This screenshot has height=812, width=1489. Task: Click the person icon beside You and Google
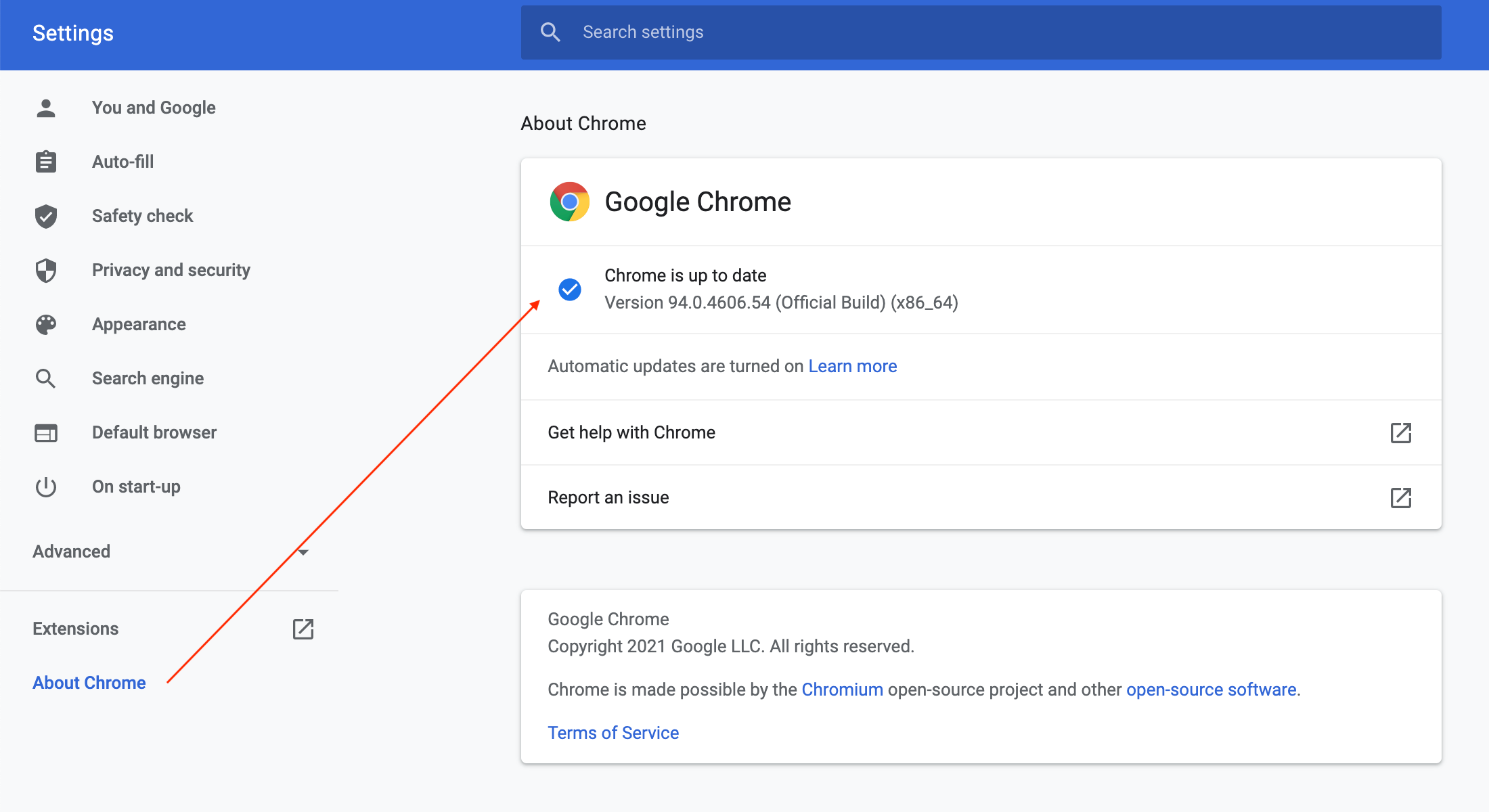click(46, 108)
